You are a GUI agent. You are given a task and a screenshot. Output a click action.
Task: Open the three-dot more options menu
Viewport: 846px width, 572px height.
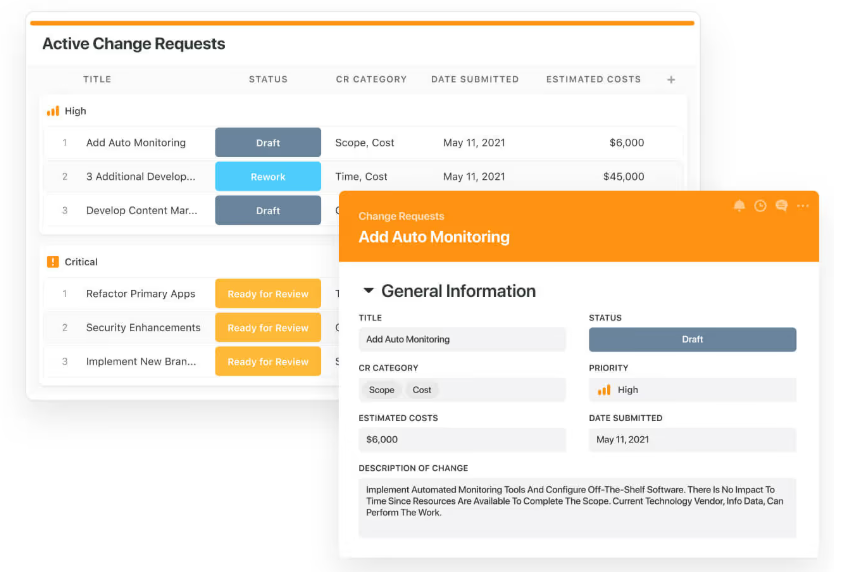click(803, 206)
